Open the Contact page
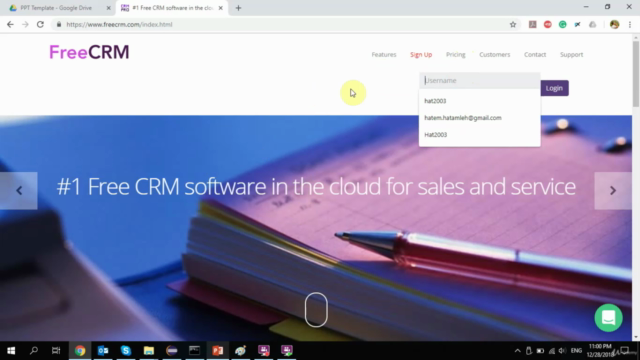Viewport: 640px width, 360px height. coord(535,54)
